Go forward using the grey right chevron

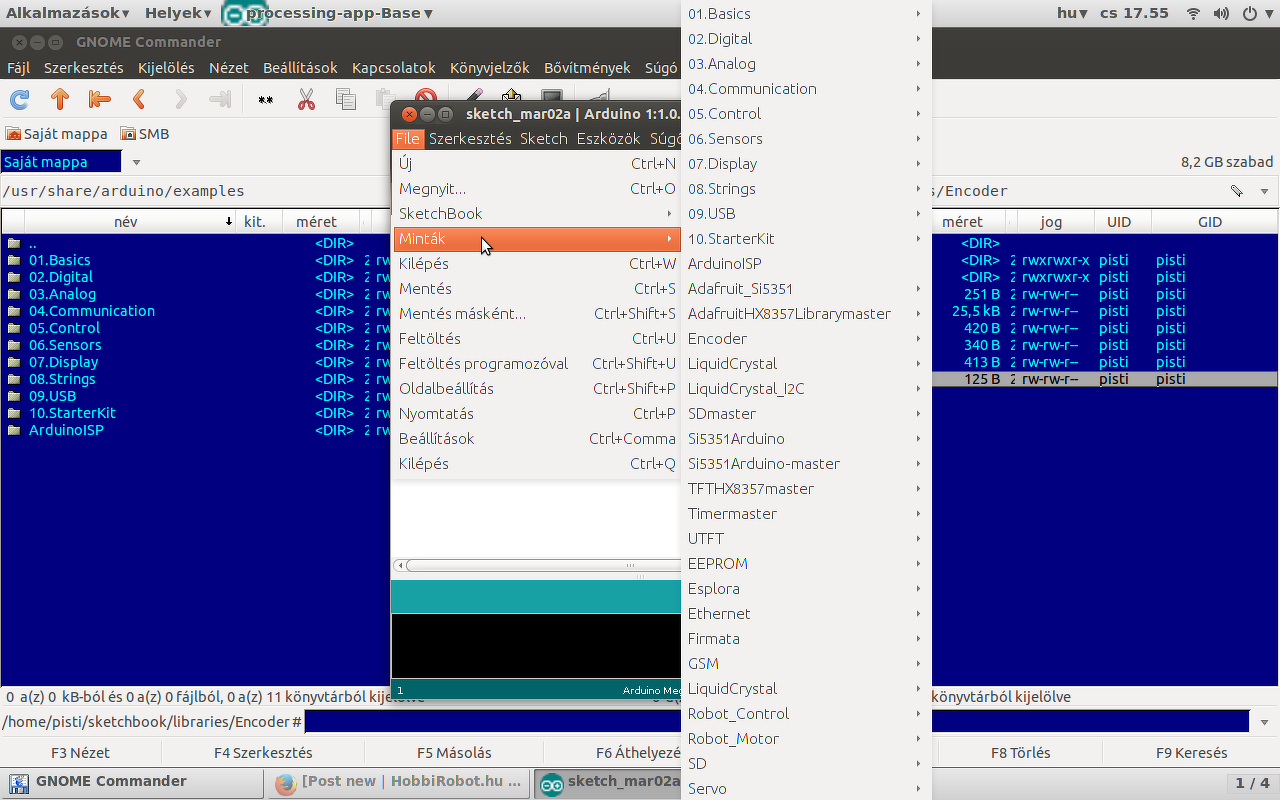[180, 99]
